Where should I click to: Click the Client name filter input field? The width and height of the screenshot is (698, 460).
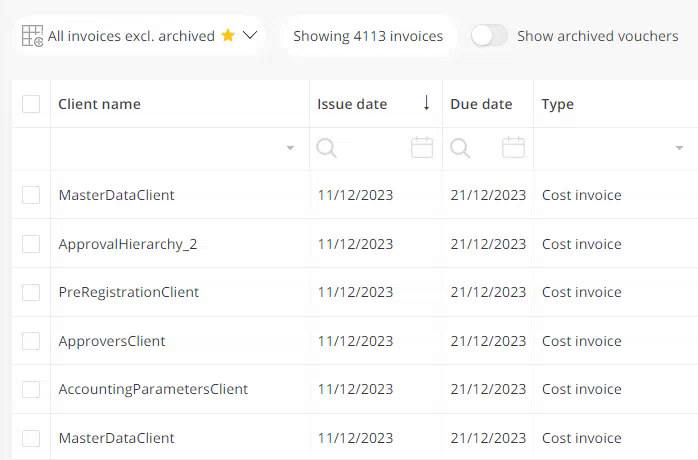[165, 148]
